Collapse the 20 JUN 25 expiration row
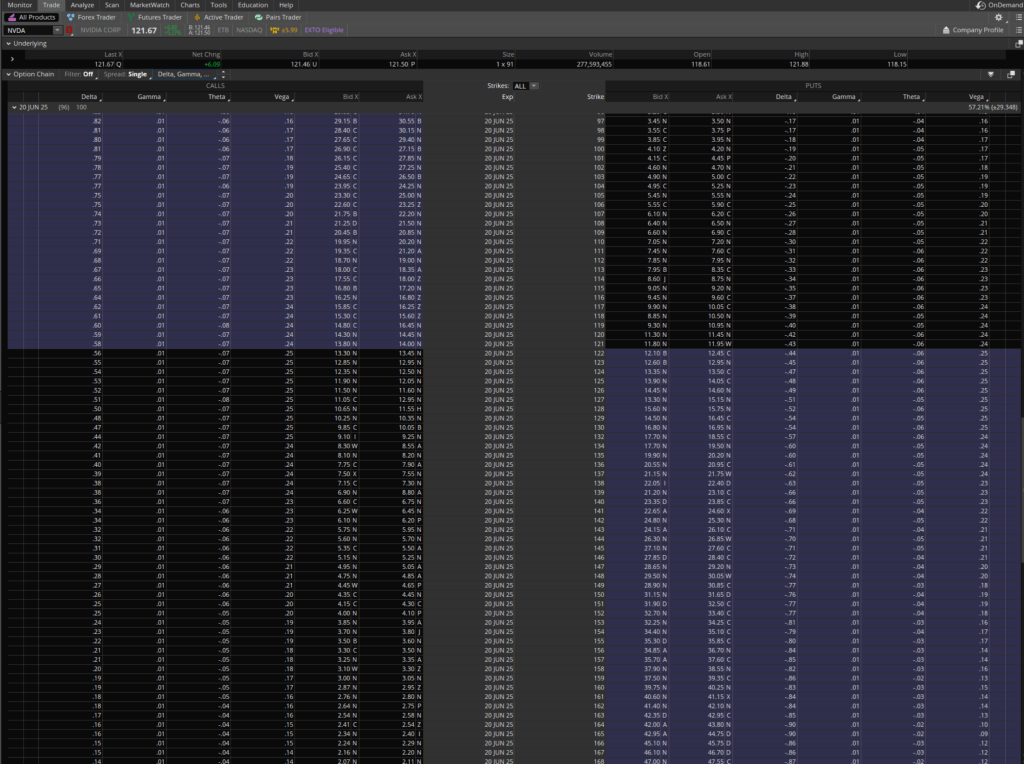This screenshot has width=1024, height=764. point(14,106)
